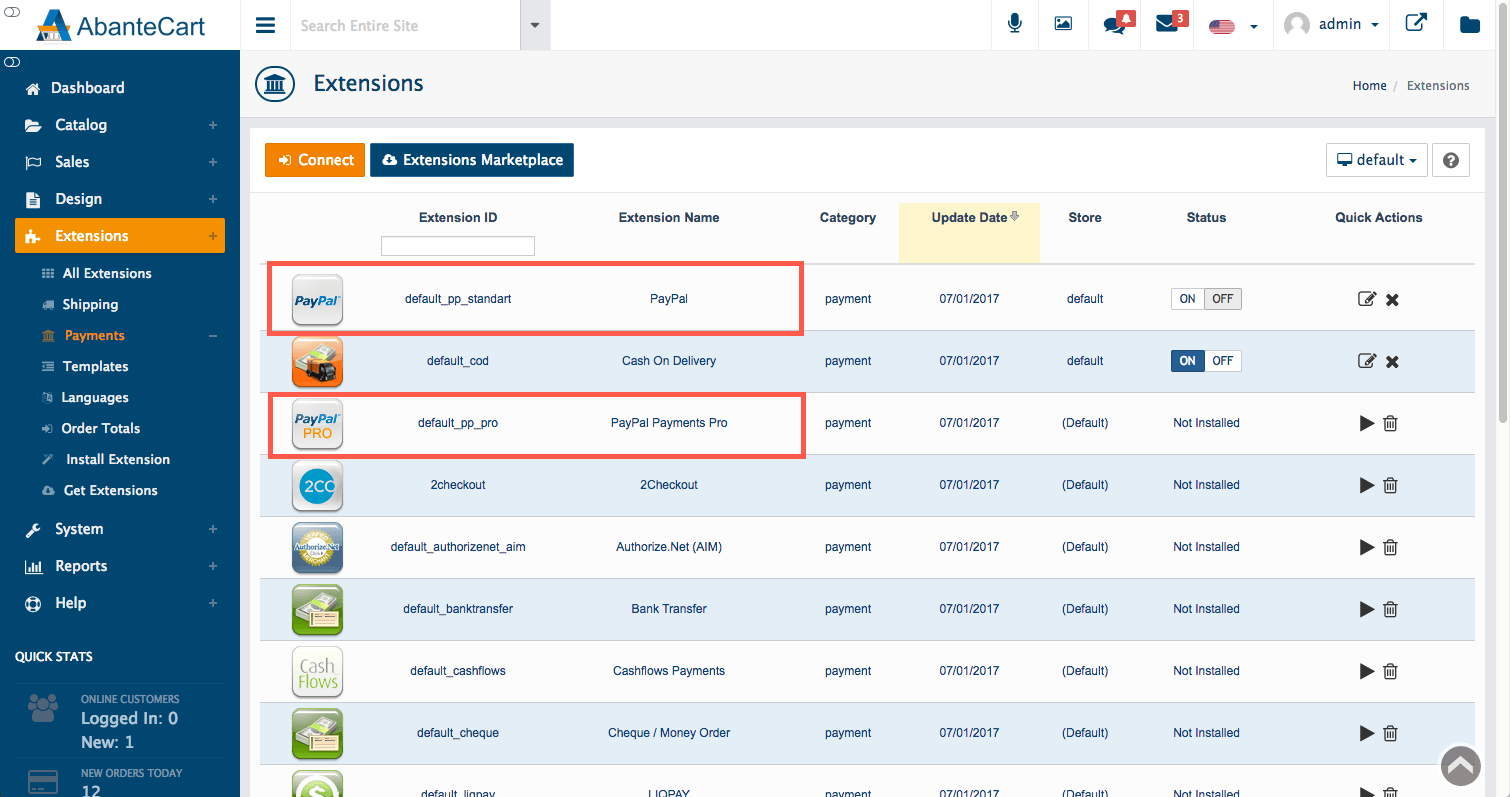This screenshot has height=797, width=1510.
Task: Delete Authorize.Net (AIM) with trash icon
Action: (1390, 547)
